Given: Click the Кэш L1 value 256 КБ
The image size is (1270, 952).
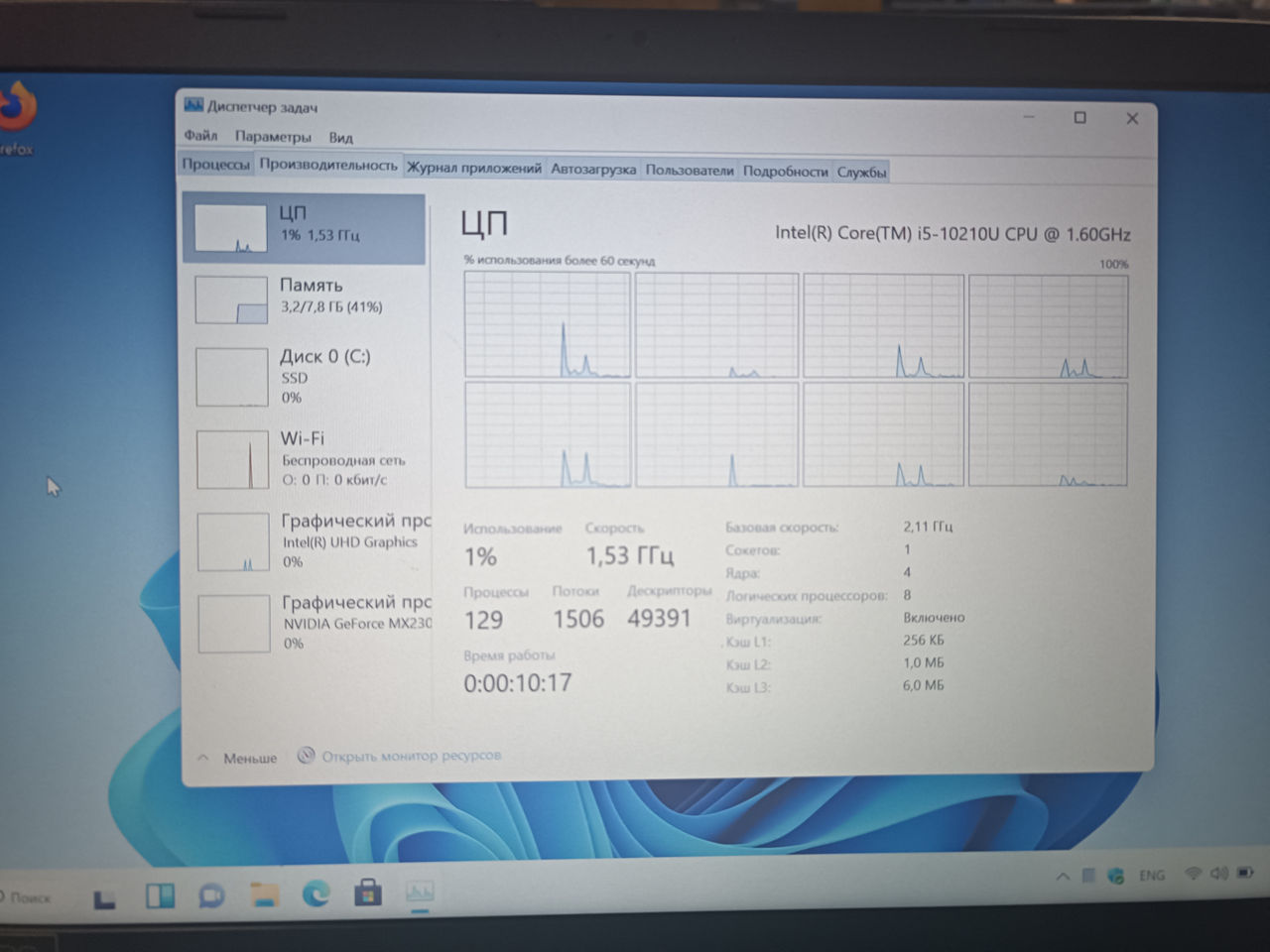Looking at the screenshot, I should click(x=923, y=640).
